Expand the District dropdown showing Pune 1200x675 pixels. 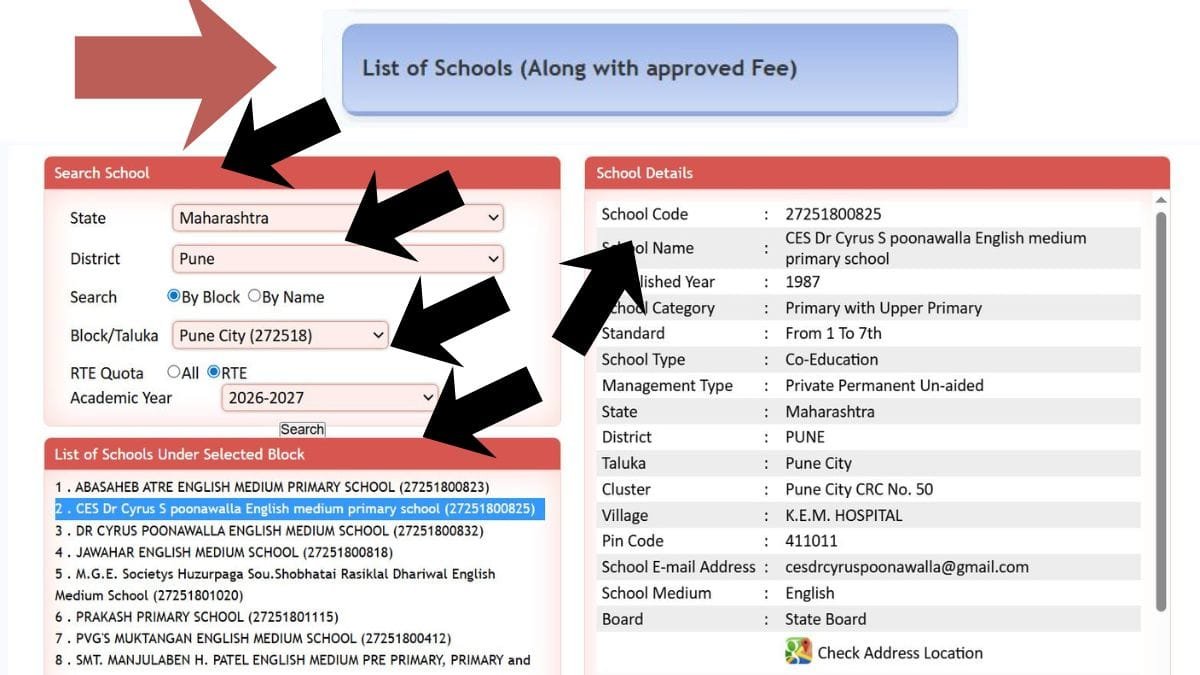[x=337, y=259]
